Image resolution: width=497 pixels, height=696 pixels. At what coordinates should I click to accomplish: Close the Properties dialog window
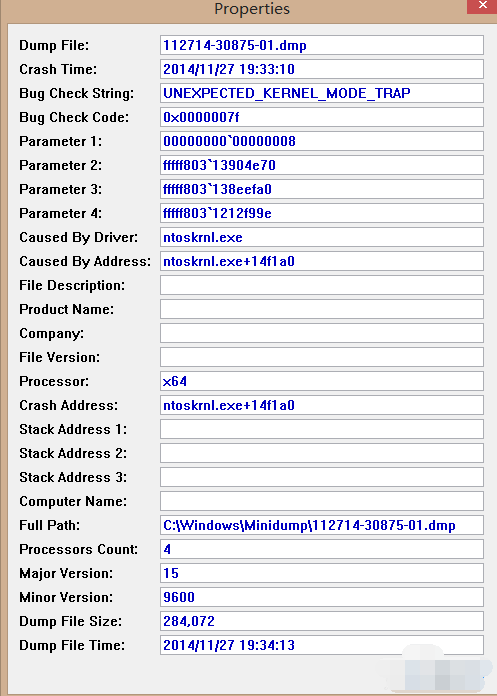[482, 6]
